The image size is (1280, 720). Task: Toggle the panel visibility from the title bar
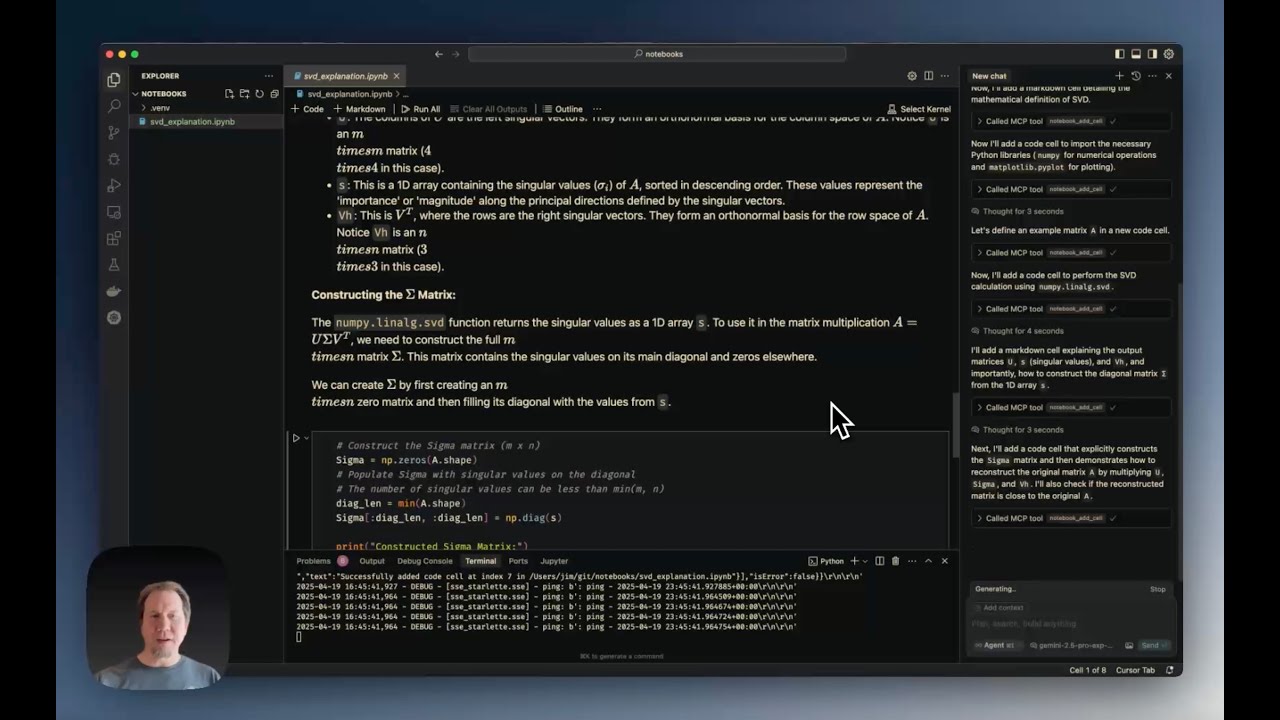[x=1135, y=54]
